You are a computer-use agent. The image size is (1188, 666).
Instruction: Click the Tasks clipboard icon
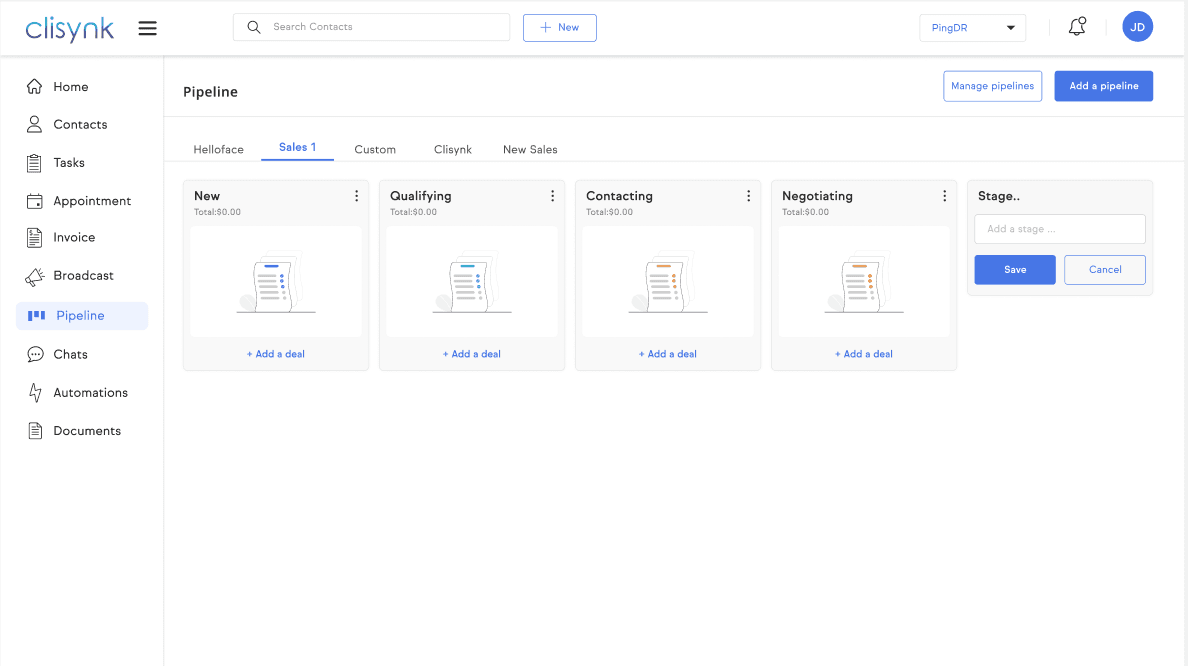[x=34, y=163]
